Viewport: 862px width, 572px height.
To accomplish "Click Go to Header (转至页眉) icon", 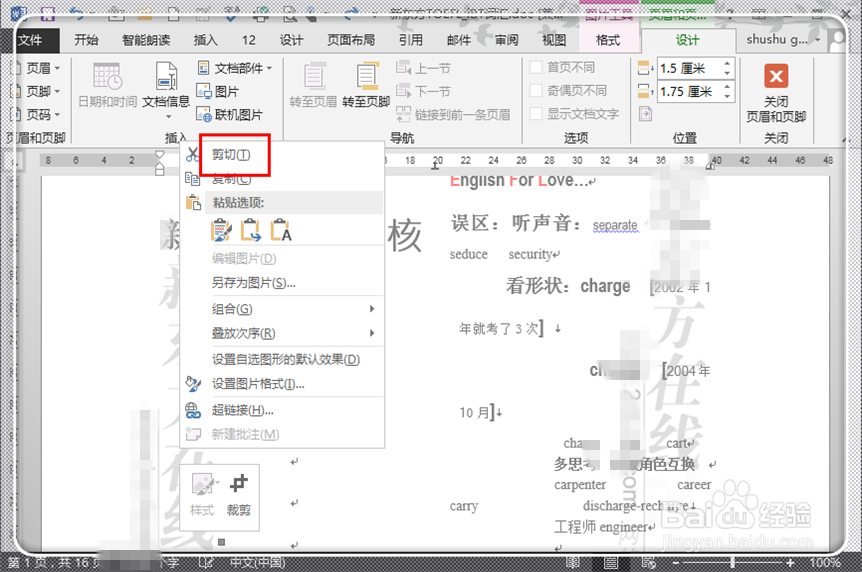I will (x=314, y=76).
